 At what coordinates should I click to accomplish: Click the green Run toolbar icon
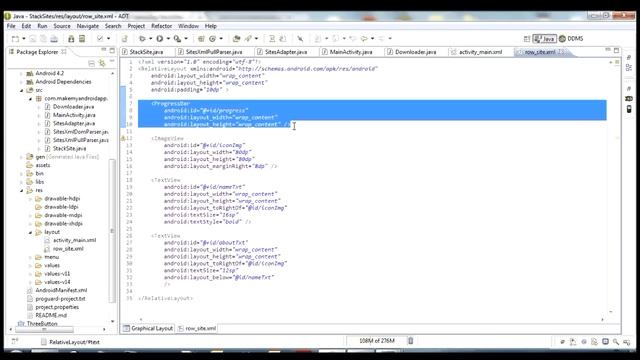[160, 39]
